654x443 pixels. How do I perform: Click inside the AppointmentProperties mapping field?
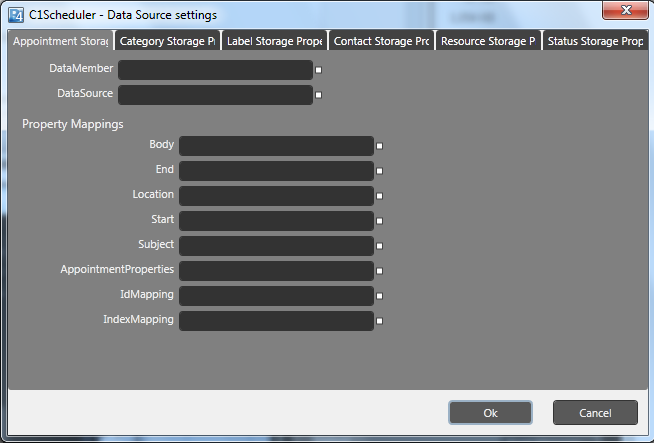click(276, 271)
